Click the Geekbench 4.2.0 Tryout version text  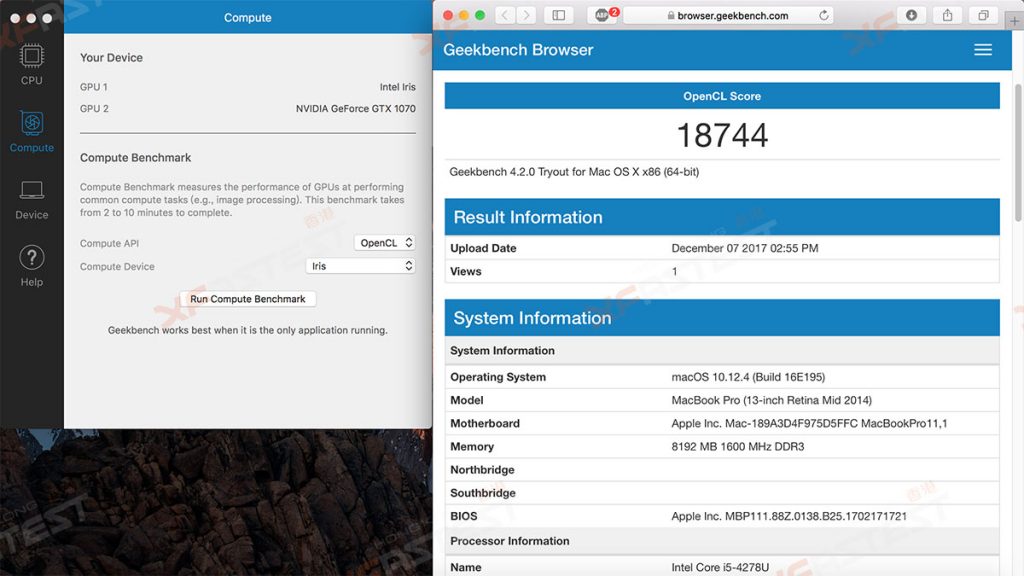point(574,172)
